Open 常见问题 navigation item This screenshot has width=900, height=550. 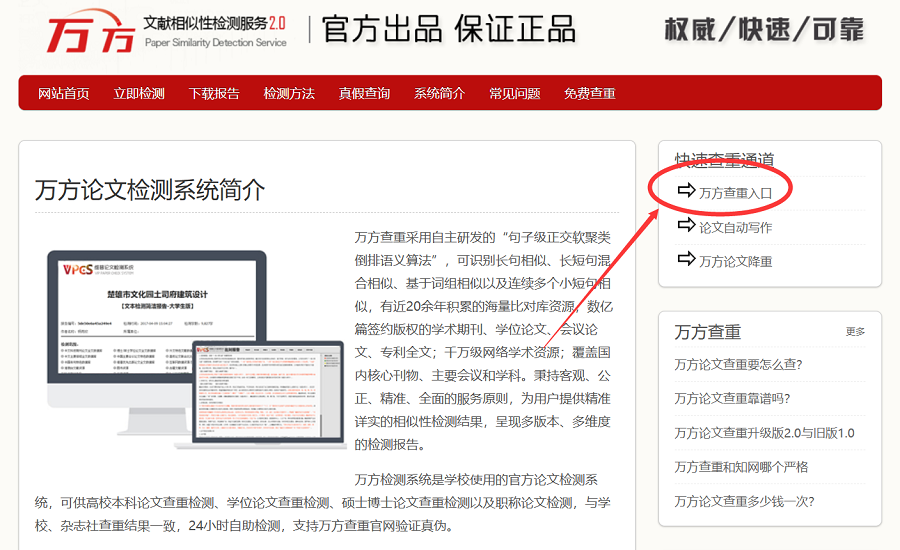click(514, 93)
